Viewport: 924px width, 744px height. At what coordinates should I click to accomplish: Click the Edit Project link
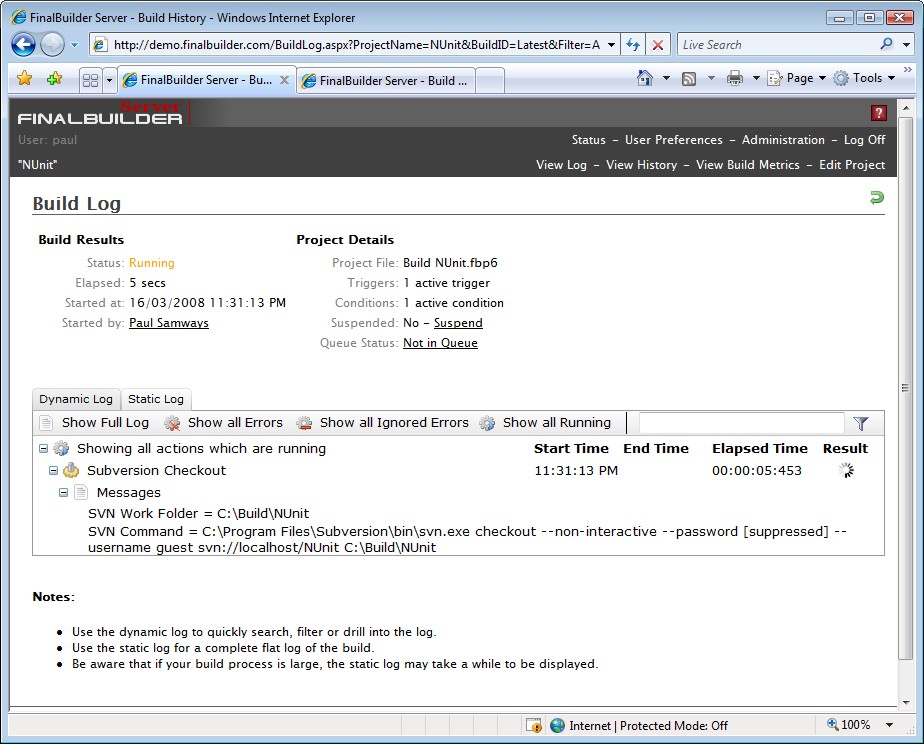[x=852, y=165]
